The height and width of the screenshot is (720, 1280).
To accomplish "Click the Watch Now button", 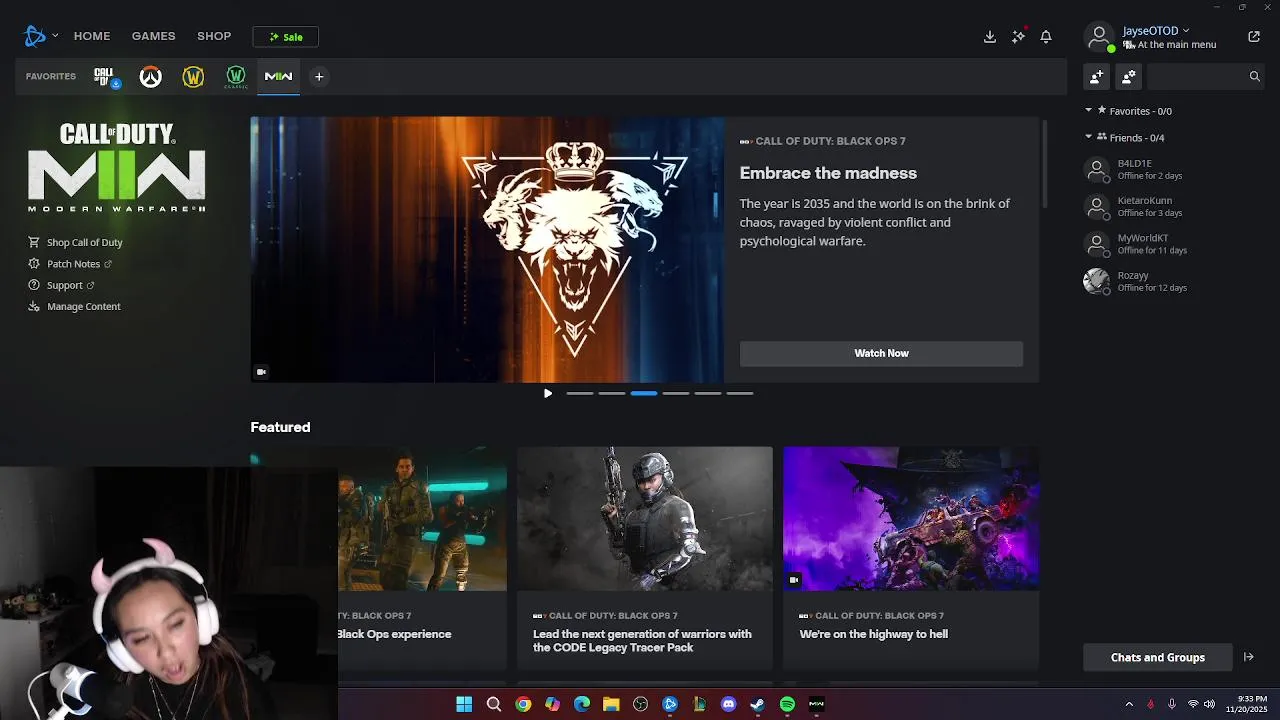I will point(881,353).
